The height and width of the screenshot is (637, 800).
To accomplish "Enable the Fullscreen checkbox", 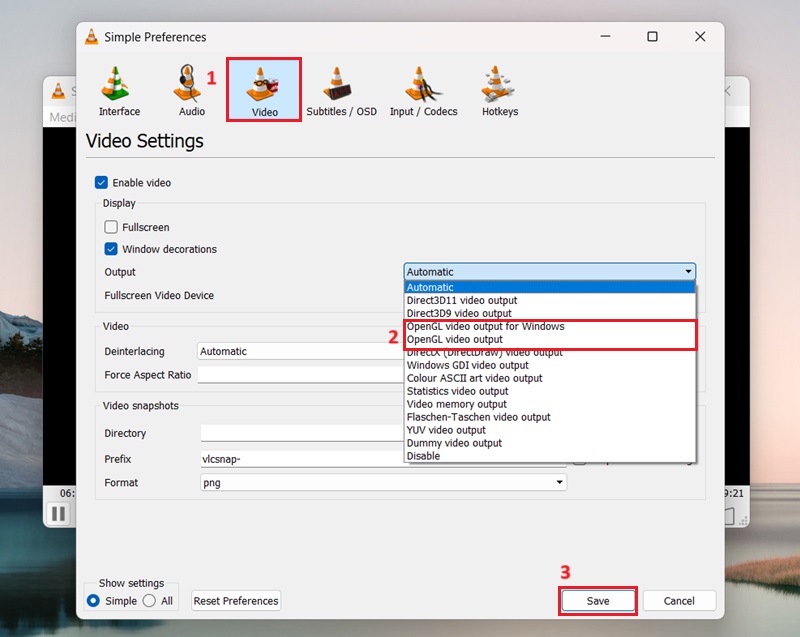I will [111, 227].
